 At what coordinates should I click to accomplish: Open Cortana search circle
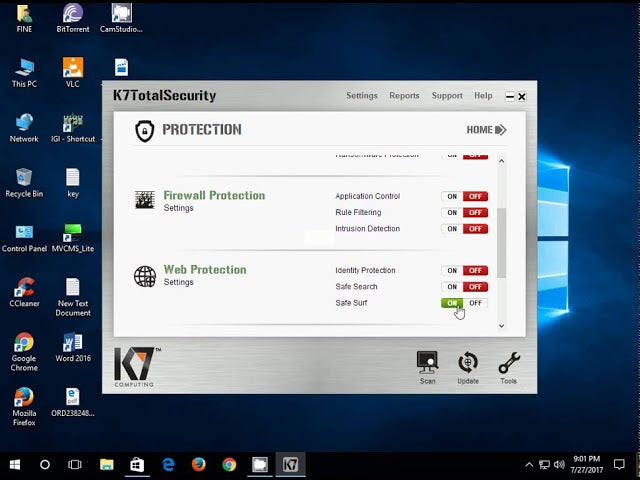tap(45, 465)
